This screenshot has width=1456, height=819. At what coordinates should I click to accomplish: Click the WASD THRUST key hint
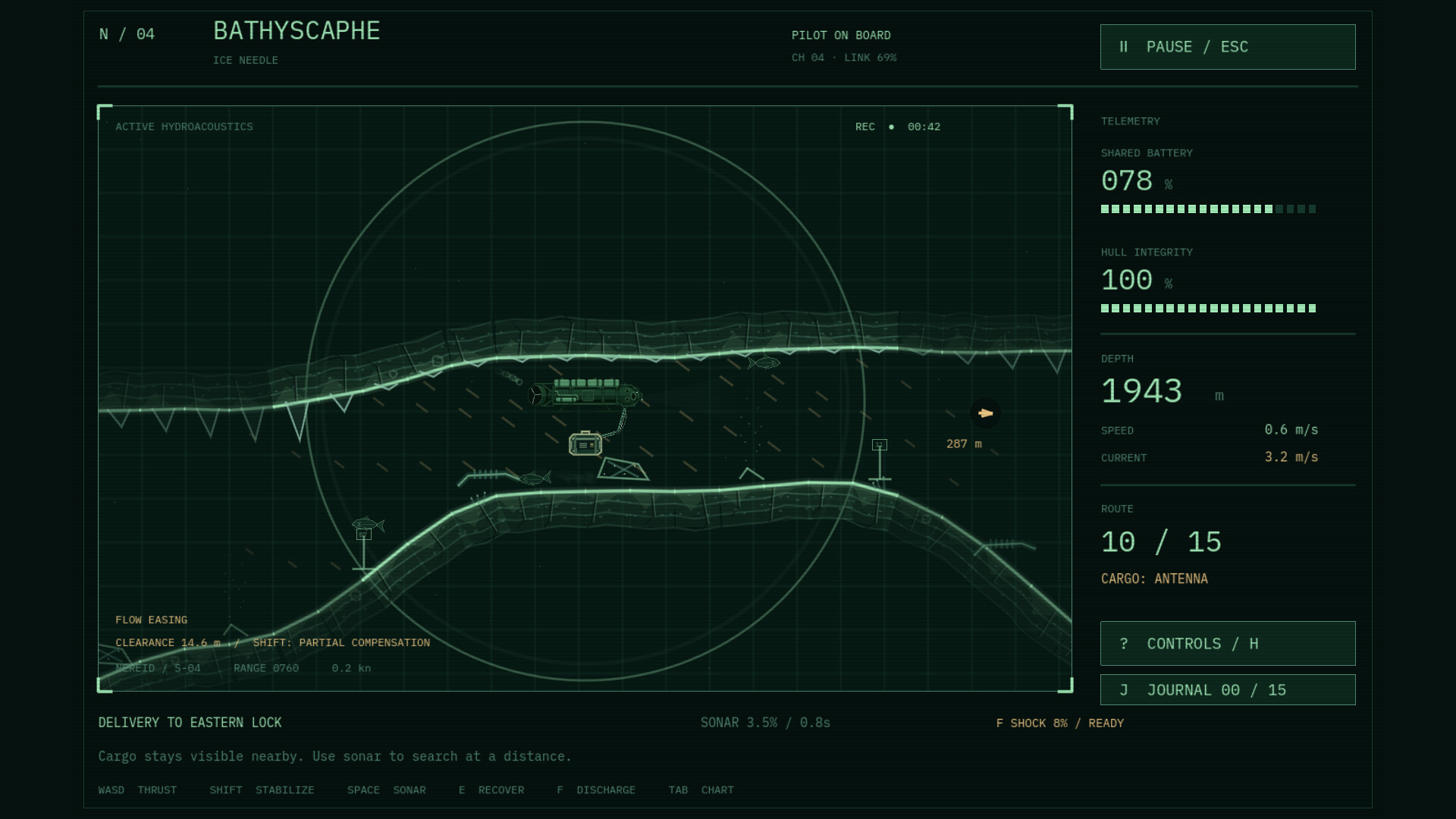point(137,790)
